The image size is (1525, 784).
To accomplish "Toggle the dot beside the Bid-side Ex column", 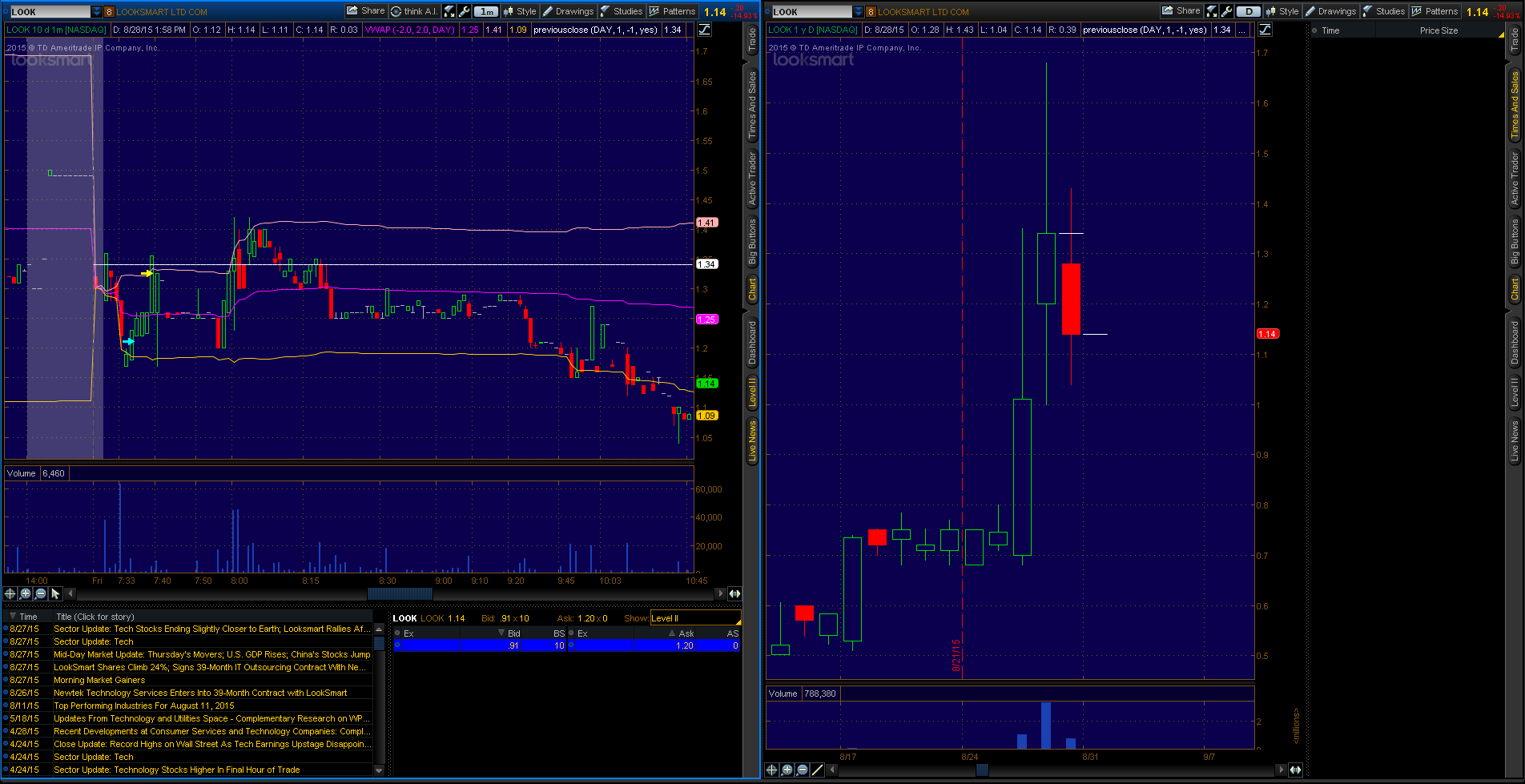I will pyautogui.click(x=397, y=633).
